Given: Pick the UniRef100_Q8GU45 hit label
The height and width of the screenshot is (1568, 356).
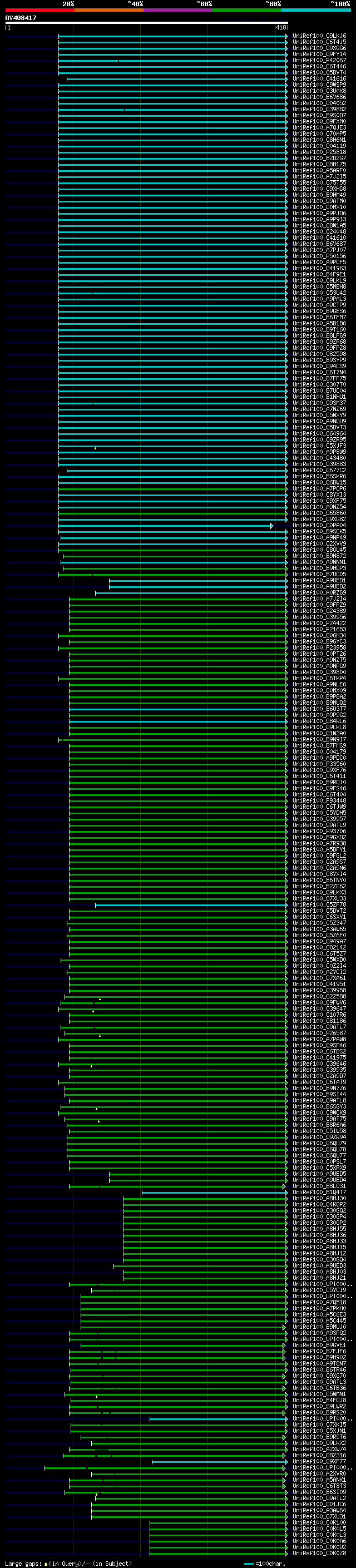Looking at the screenshot, I should click(x=319, y=550).
